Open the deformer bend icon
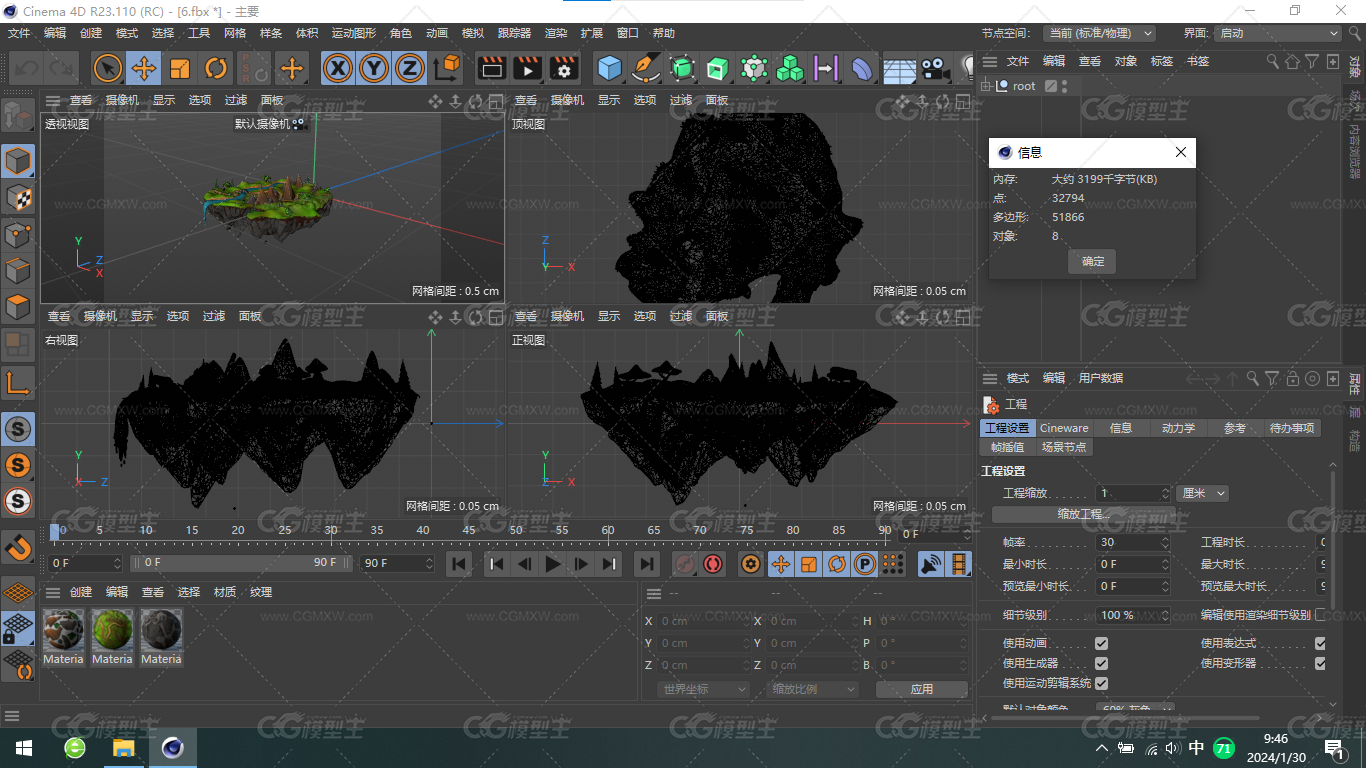 click(861, 68)
